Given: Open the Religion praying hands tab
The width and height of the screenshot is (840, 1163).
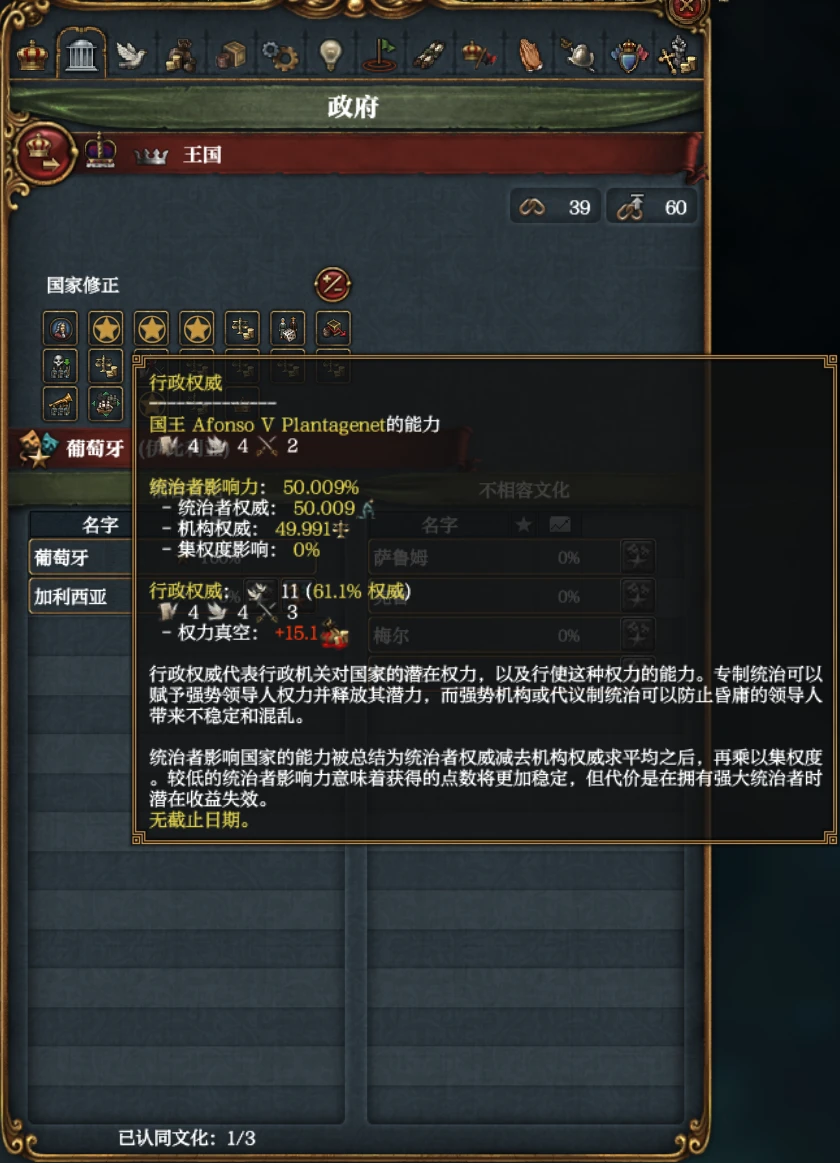Looking at the screenshot, I should 530,56.
